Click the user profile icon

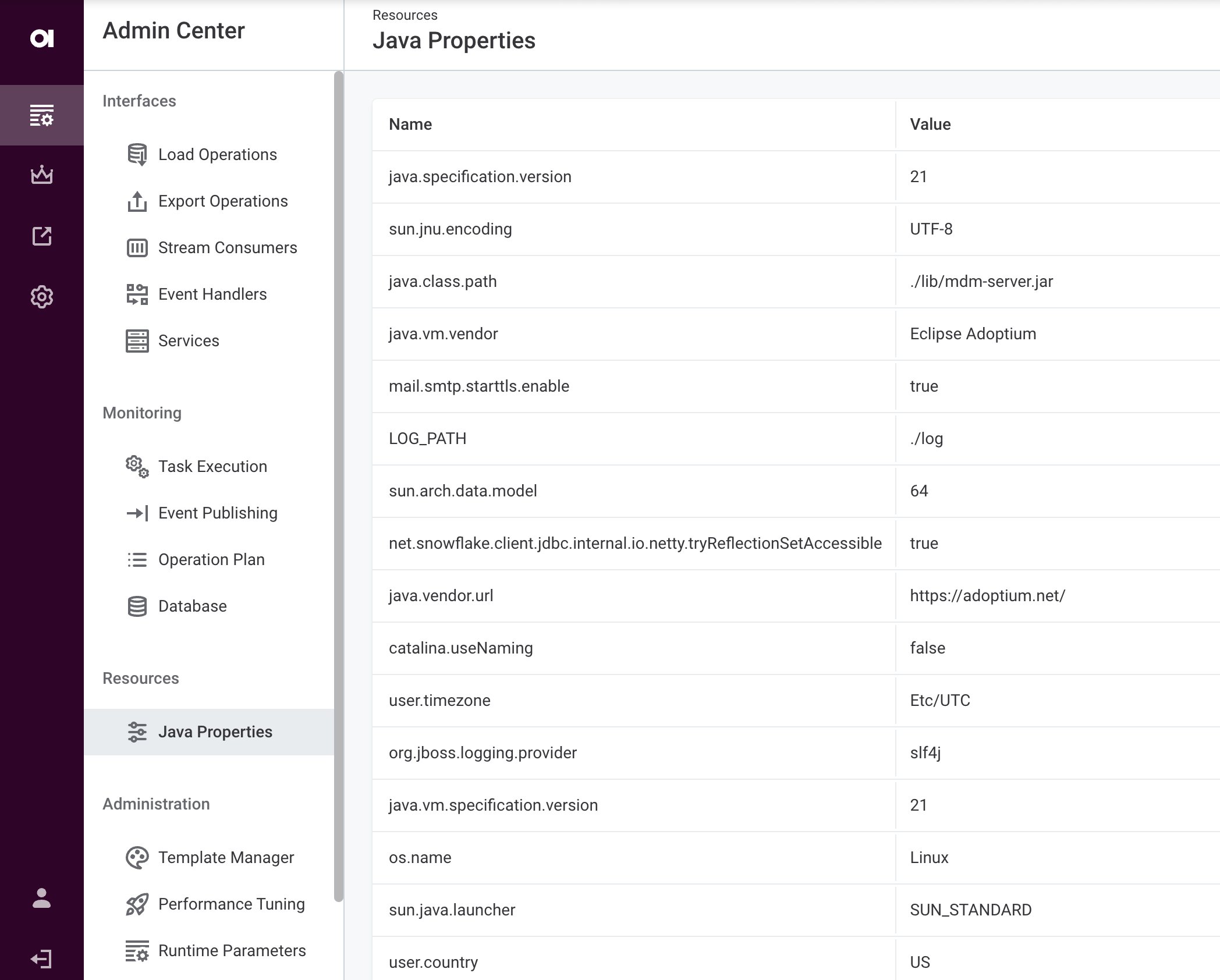coord(41,898)
